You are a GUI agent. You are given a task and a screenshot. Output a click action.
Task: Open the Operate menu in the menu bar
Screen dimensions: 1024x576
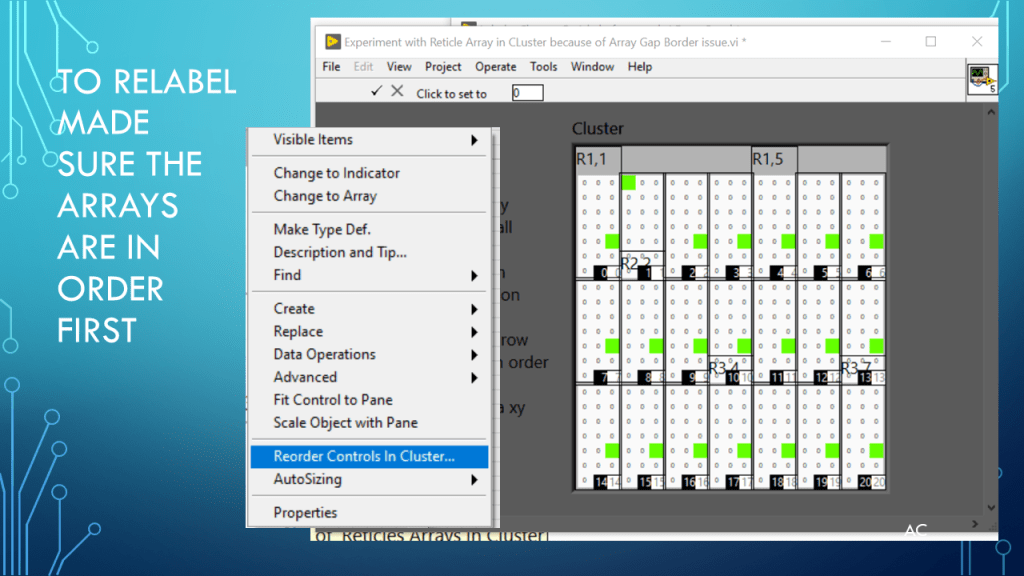[496, 67]
